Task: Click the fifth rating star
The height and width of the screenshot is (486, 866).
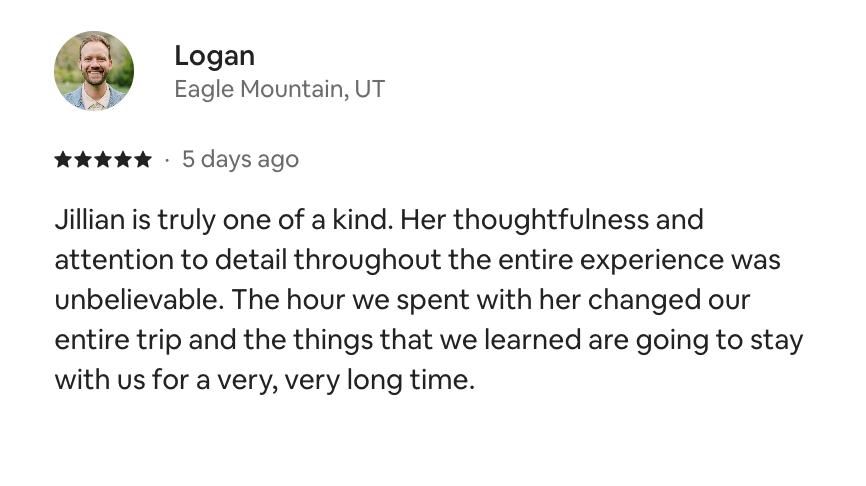Action: pos(143,160)
